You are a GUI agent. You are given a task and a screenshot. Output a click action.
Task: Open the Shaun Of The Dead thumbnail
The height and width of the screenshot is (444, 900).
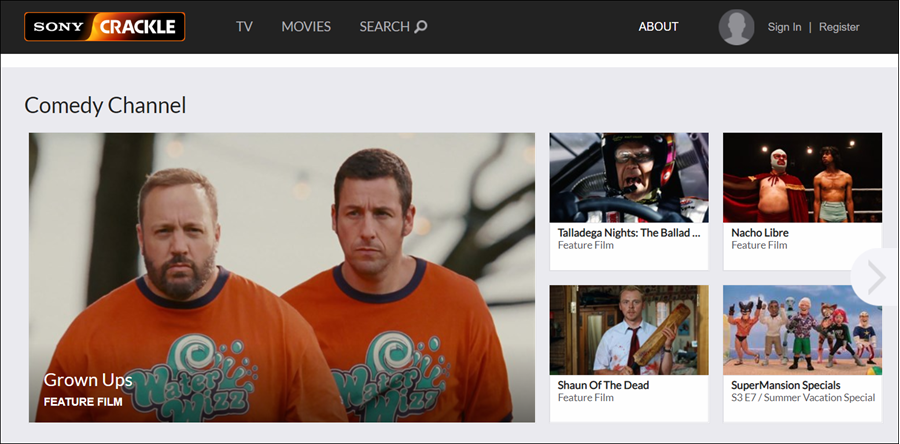click(x=629, y=330)
